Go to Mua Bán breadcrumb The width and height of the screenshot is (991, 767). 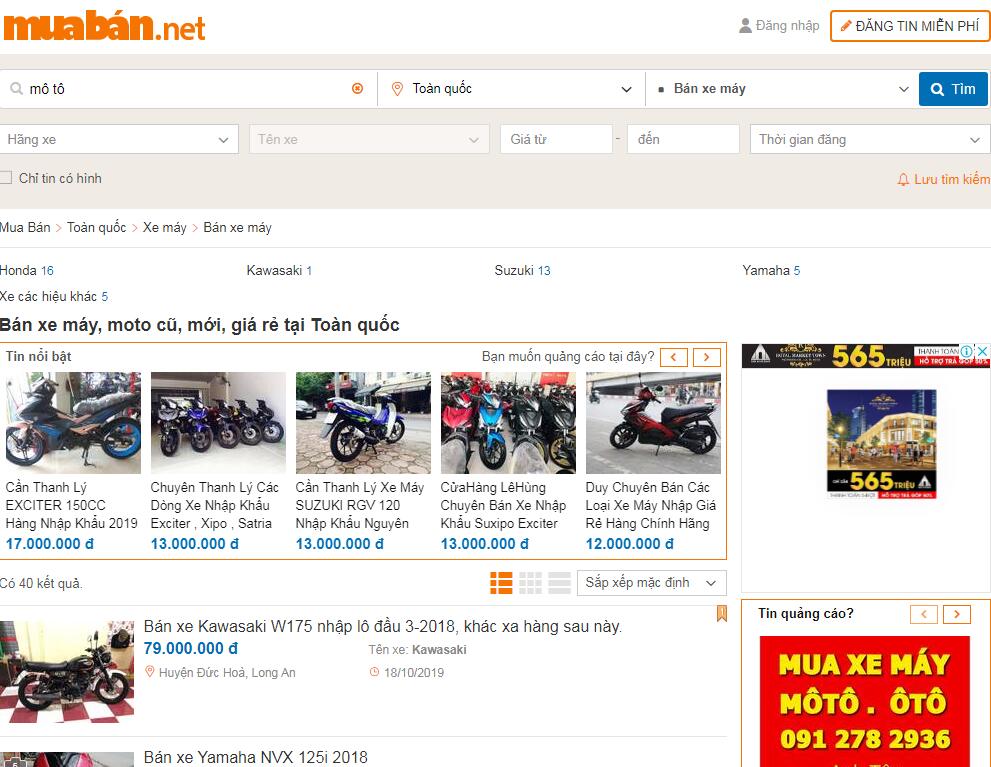[25, 227]
